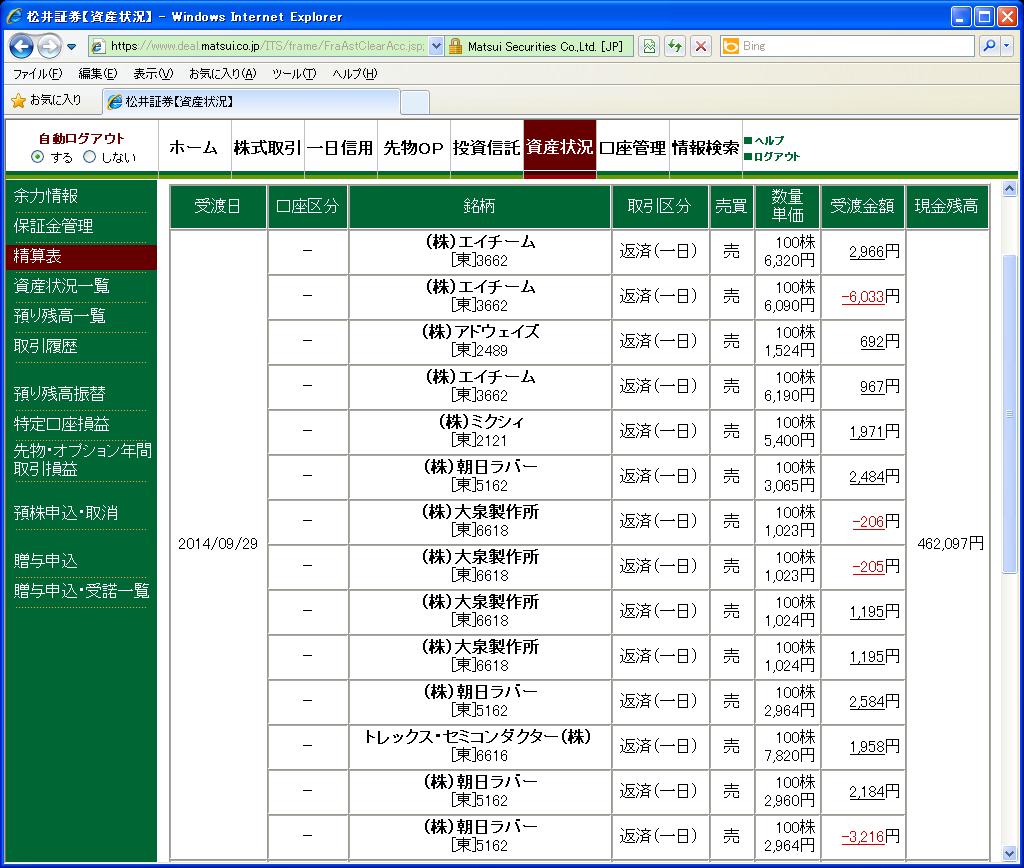Open the recent pages dropdown arrow
This screenshot has height=868, width=1024.
coord(71,47)
